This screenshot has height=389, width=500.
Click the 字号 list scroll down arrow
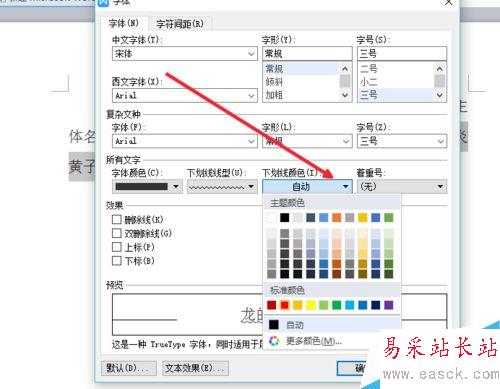(x=440, y=95)
